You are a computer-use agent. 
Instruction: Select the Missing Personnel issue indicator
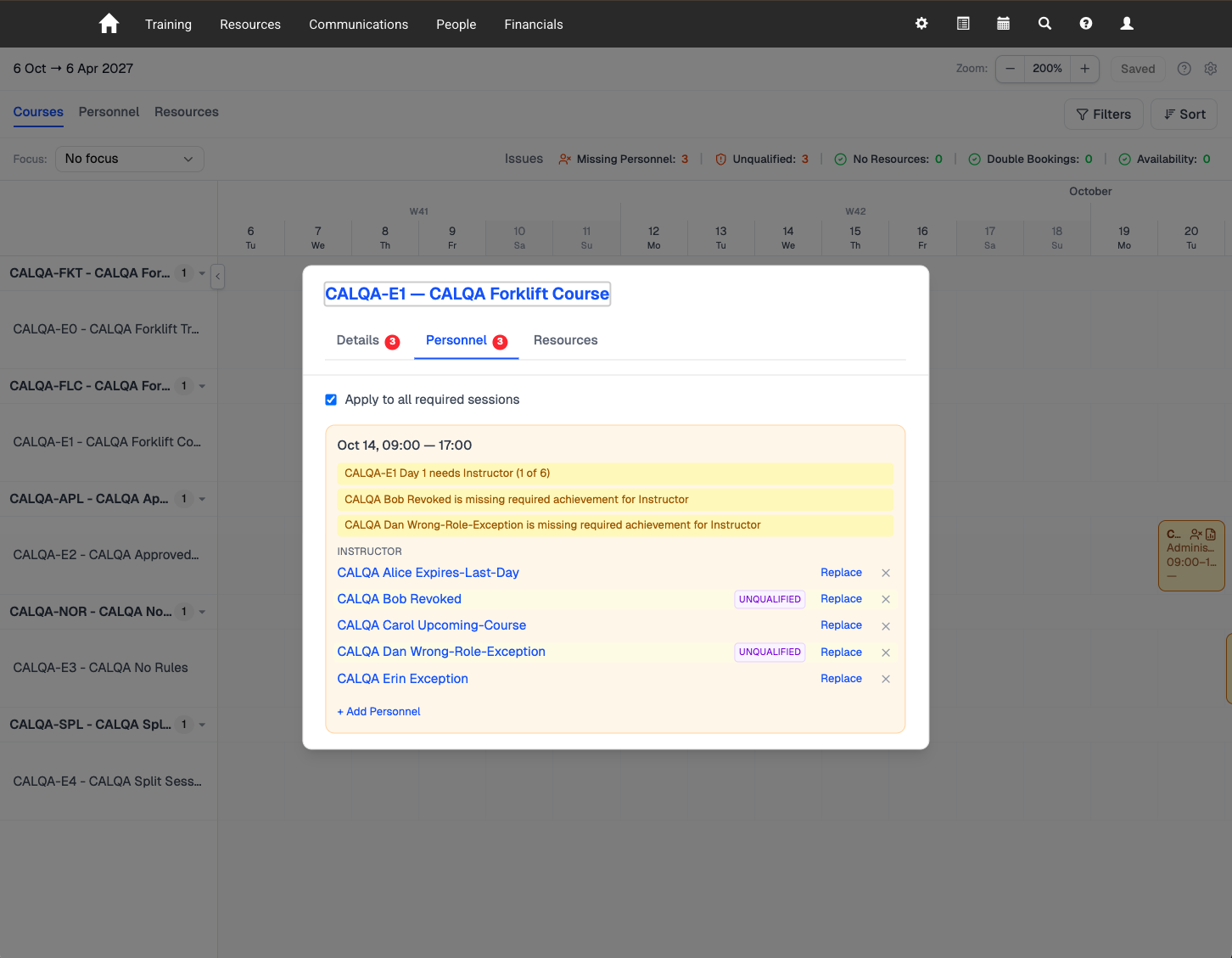(624, 159)
